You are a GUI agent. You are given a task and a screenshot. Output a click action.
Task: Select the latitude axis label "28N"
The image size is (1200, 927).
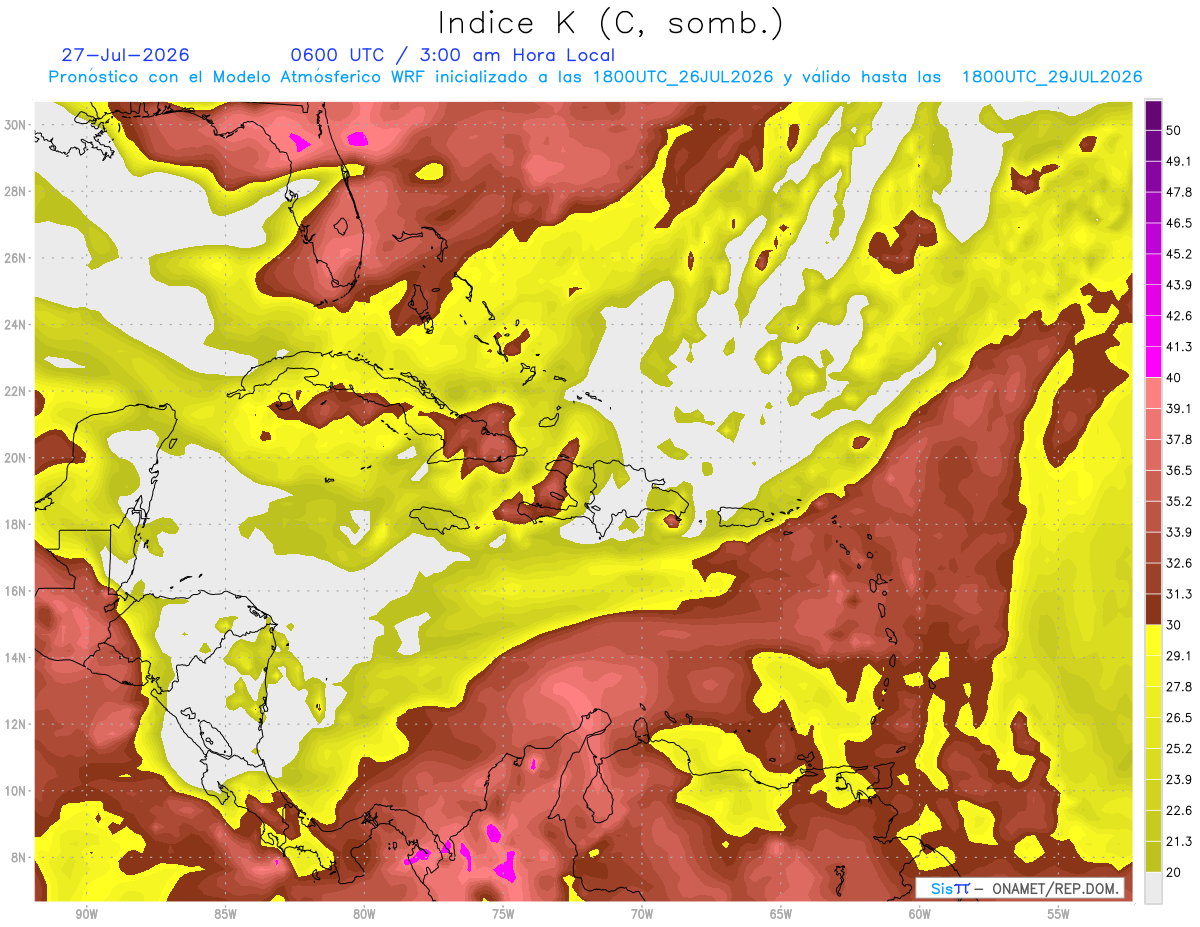(x=15, y=191)
